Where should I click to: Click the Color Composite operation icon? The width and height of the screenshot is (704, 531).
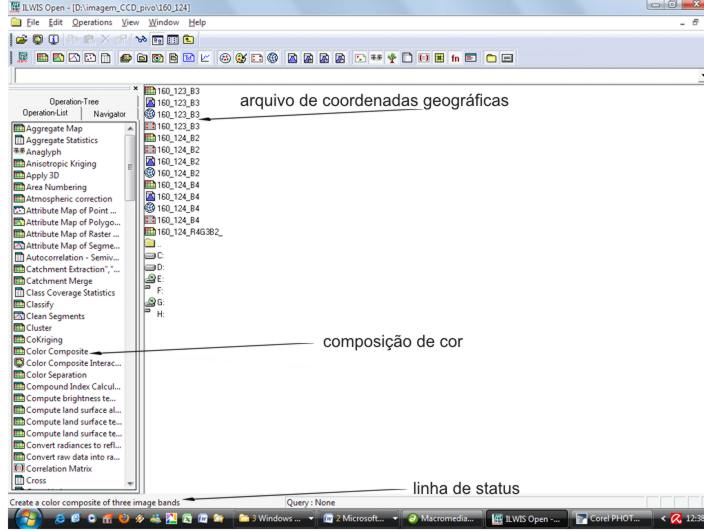tap(19, 351)
